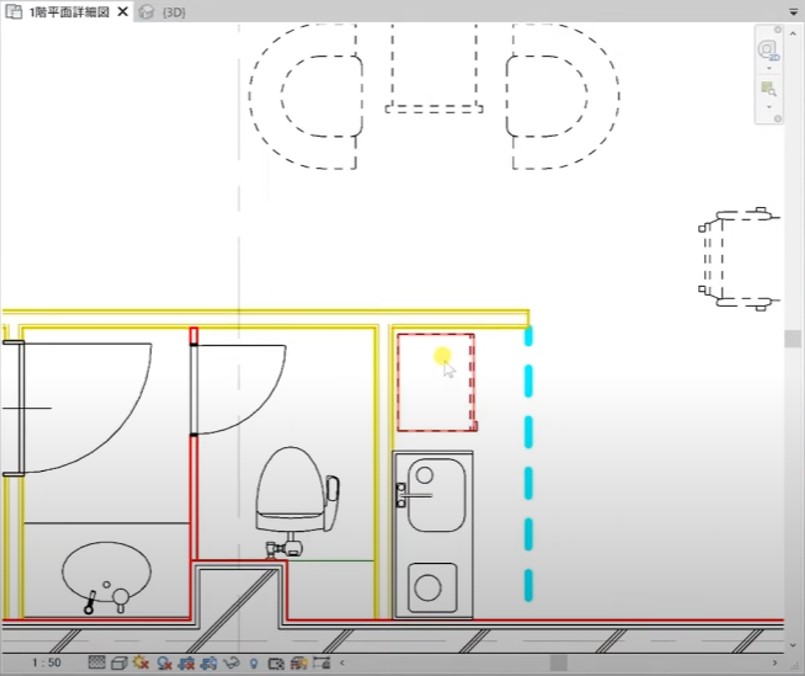Screen dimensions: 805x676
Task: Open Temporary Hide/Isolate glasses icon
Action: click(231, 663)
